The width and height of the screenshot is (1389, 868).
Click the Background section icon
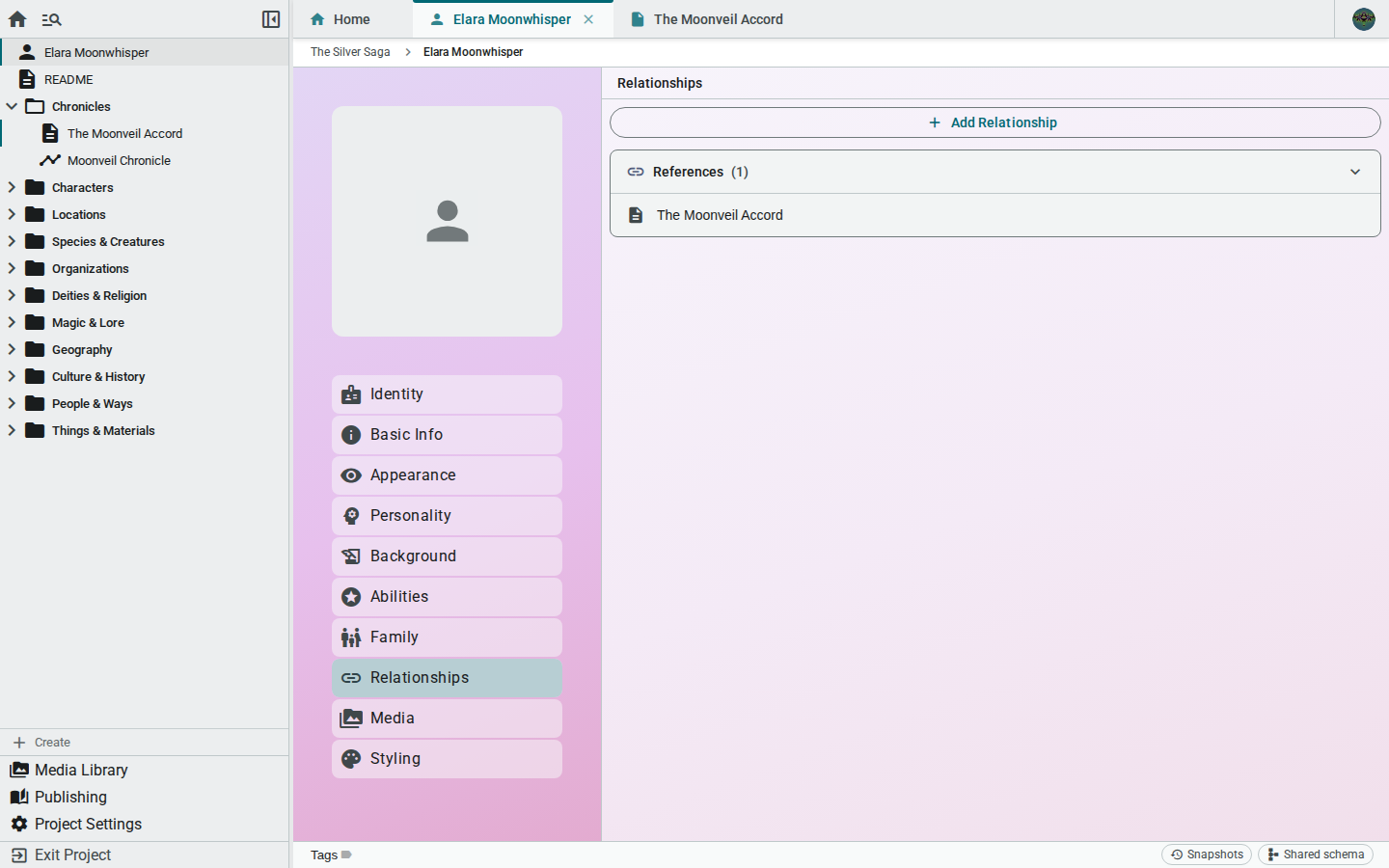(x=351, y=556)
